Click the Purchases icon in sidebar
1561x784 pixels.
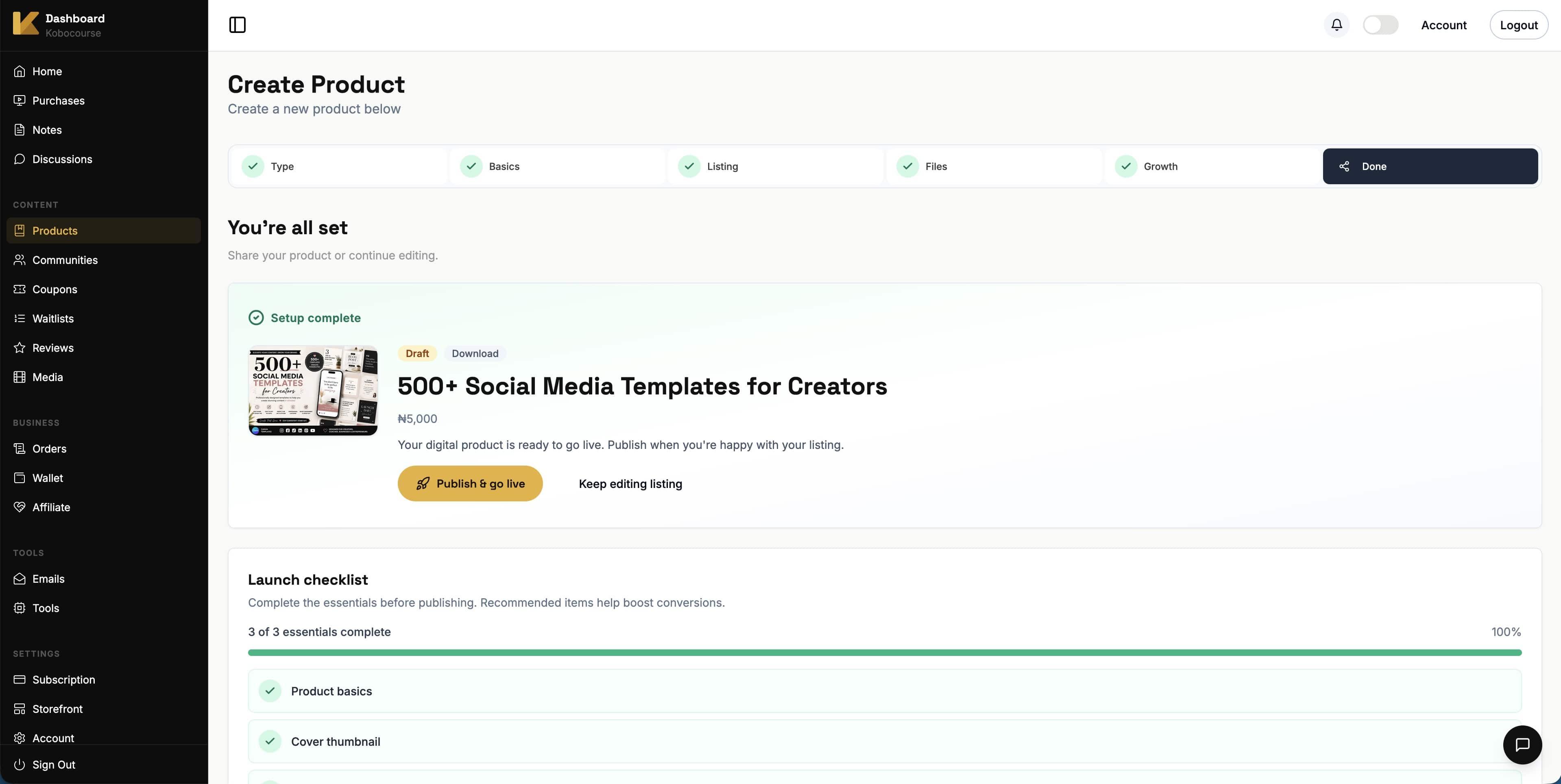(x=20, y=100)
